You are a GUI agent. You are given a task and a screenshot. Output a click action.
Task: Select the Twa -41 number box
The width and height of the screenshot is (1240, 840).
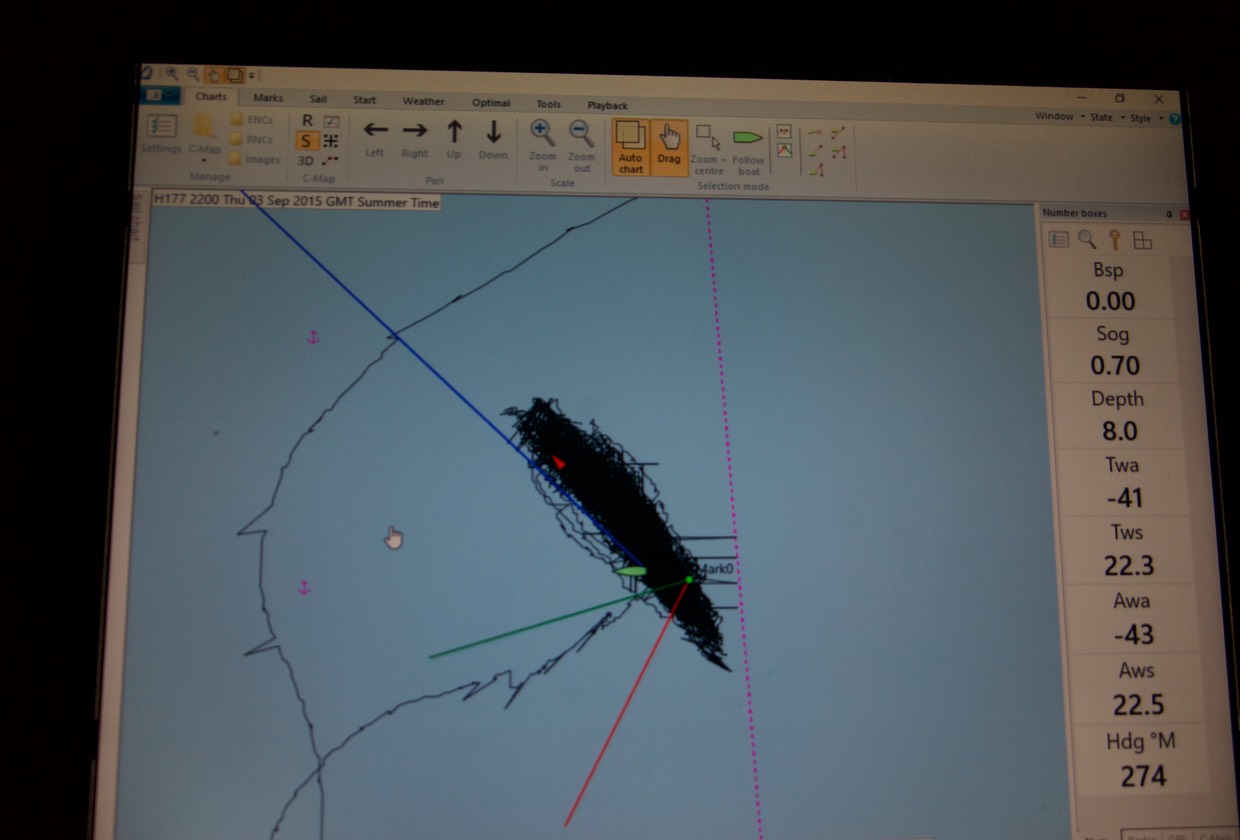click(x=1122, y=482)
